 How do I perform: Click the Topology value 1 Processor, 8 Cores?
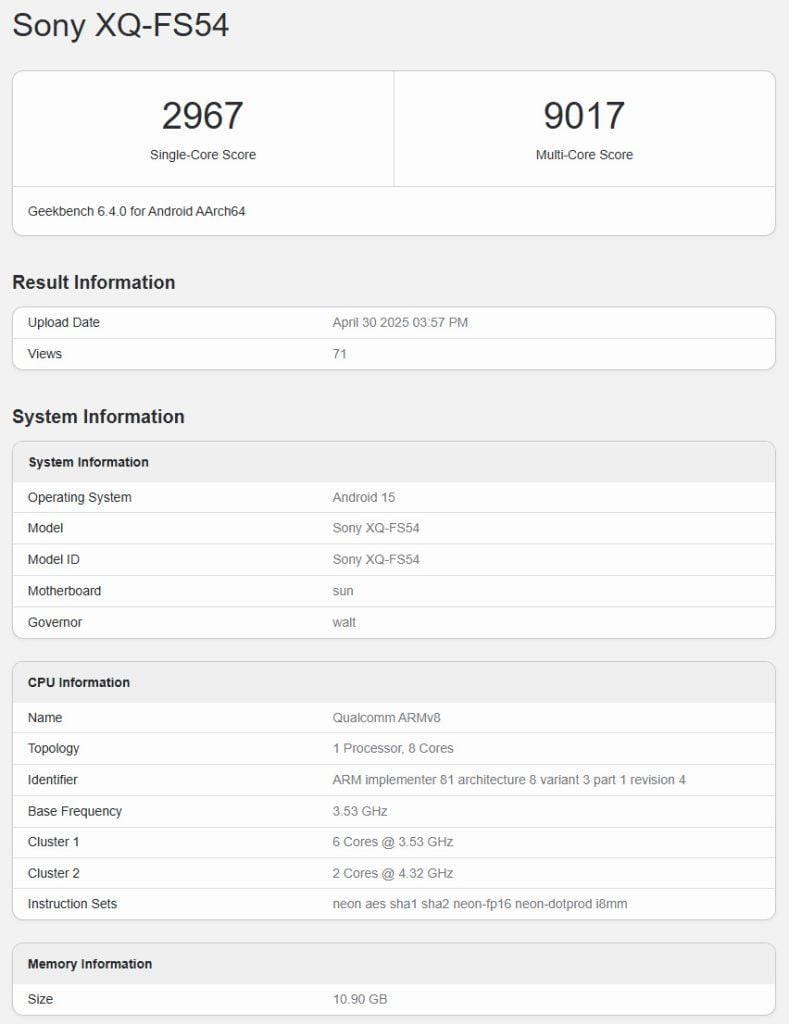[x=393, y=748]
